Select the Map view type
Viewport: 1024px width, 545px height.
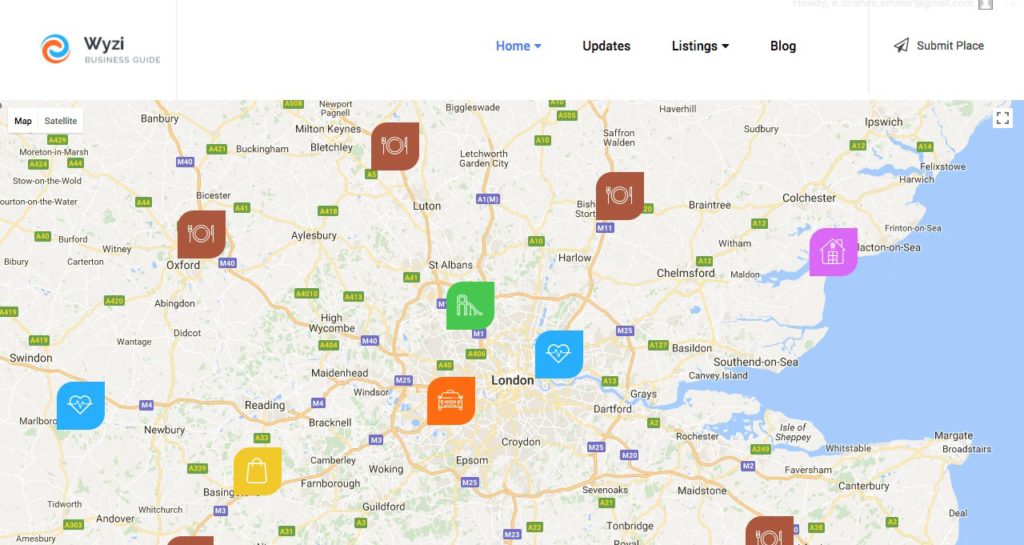click(23, 121)
